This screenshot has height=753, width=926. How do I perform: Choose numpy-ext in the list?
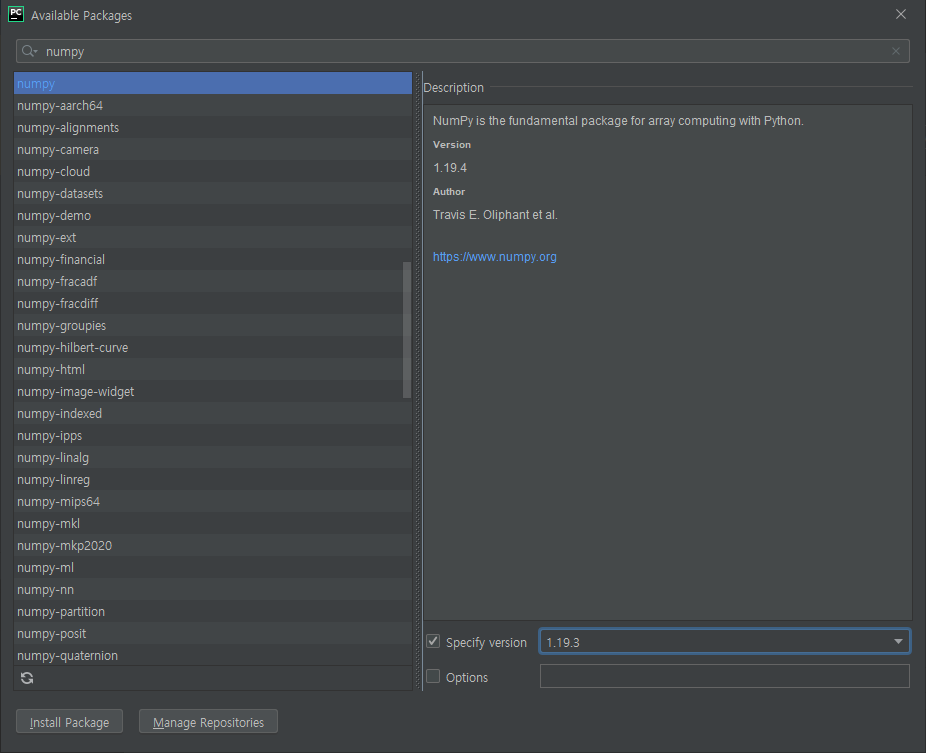pyautogui.click(x=213, y=237)
